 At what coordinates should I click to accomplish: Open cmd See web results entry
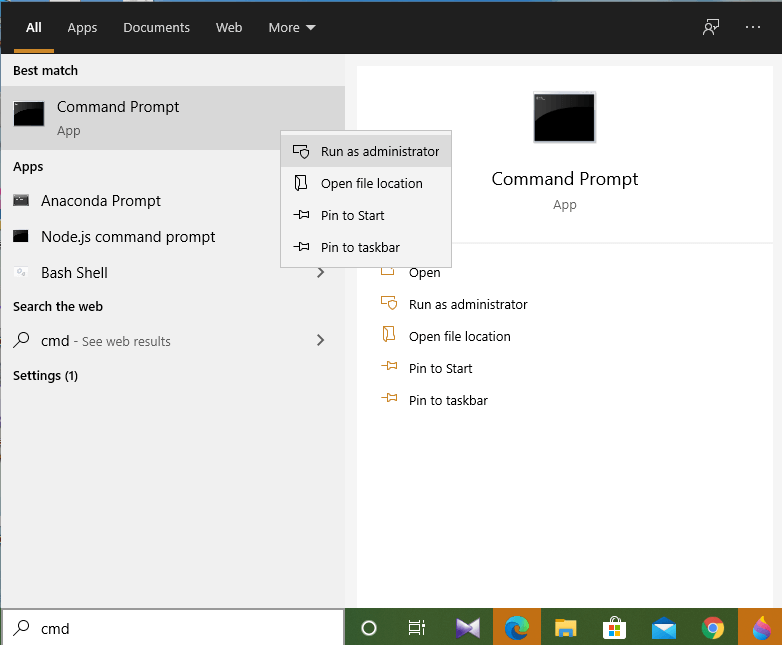pos(173,341)
